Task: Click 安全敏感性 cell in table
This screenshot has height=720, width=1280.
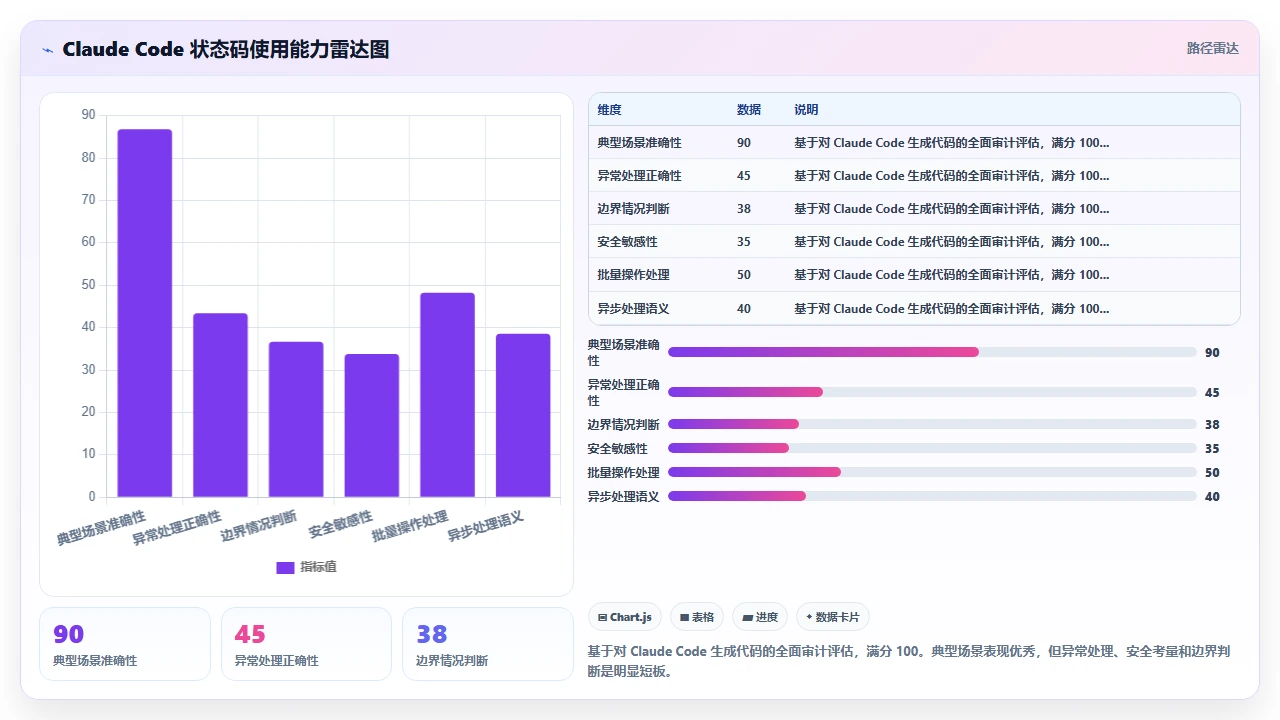Action: pos(627,242)
